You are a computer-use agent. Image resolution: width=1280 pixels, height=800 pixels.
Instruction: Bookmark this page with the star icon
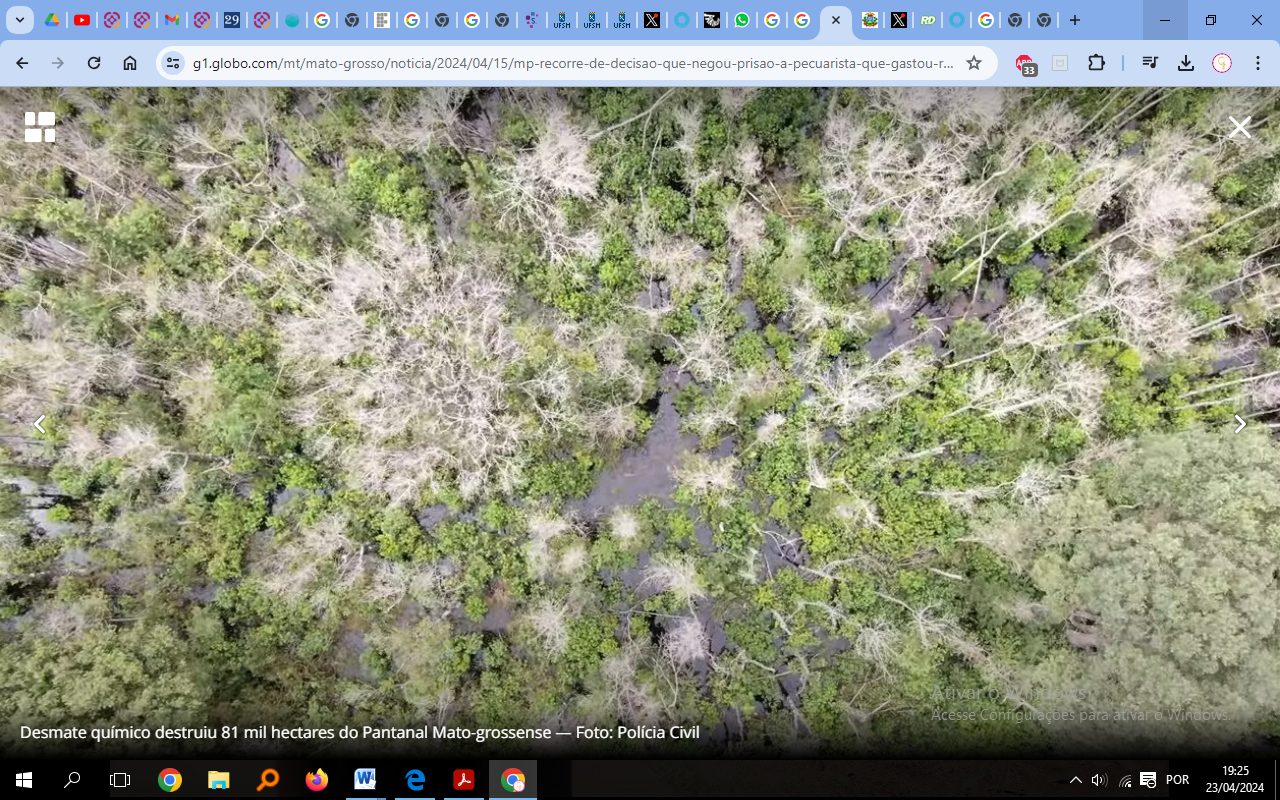point(973,63)
